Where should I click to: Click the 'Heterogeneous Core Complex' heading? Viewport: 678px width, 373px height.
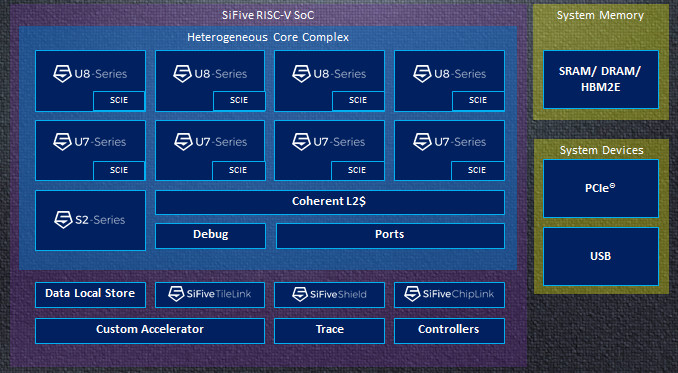click(268, 37)
